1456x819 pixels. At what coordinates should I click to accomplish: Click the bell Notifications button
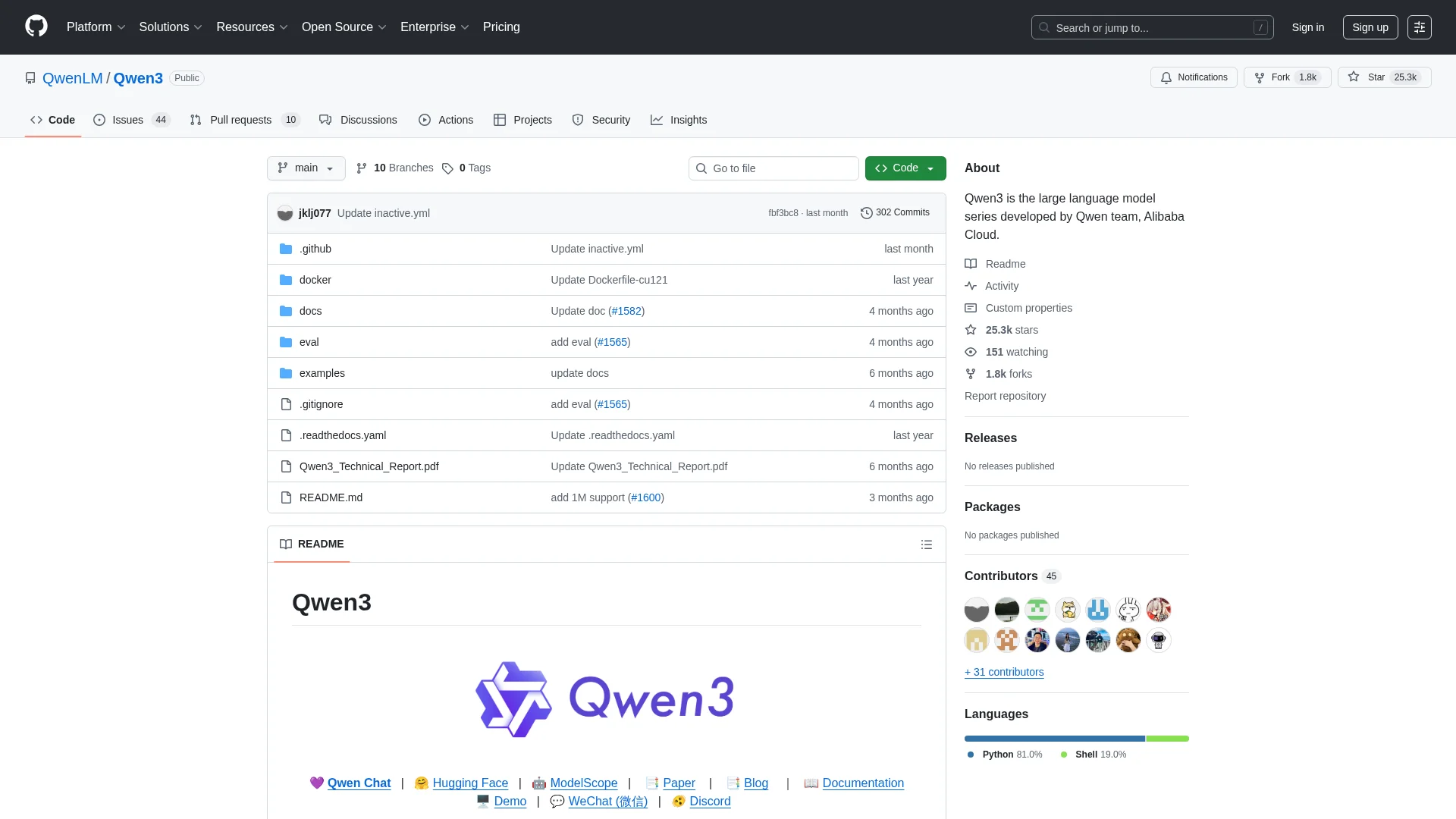(x=1194, y=77)
